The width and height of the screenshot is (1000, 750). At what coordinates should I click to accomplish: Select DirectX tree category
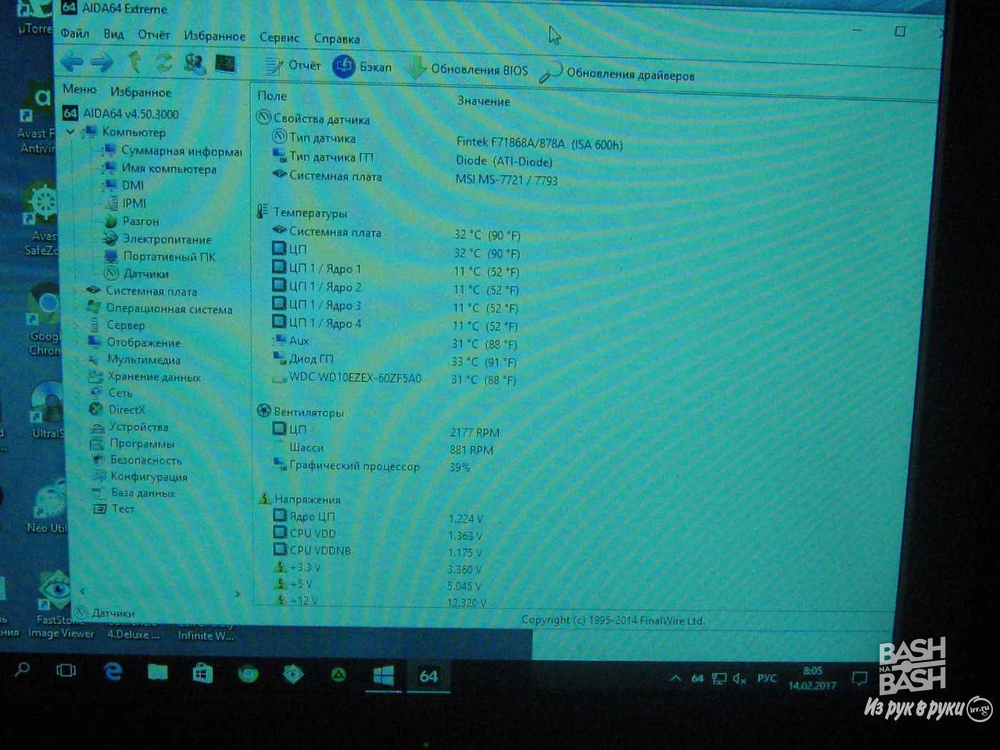[x=117, y=409]
